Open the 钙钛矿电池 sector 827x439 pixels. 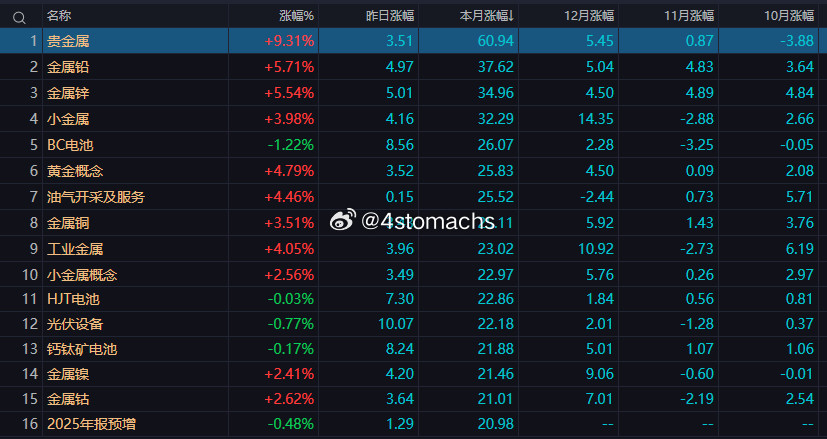[414, 349]
